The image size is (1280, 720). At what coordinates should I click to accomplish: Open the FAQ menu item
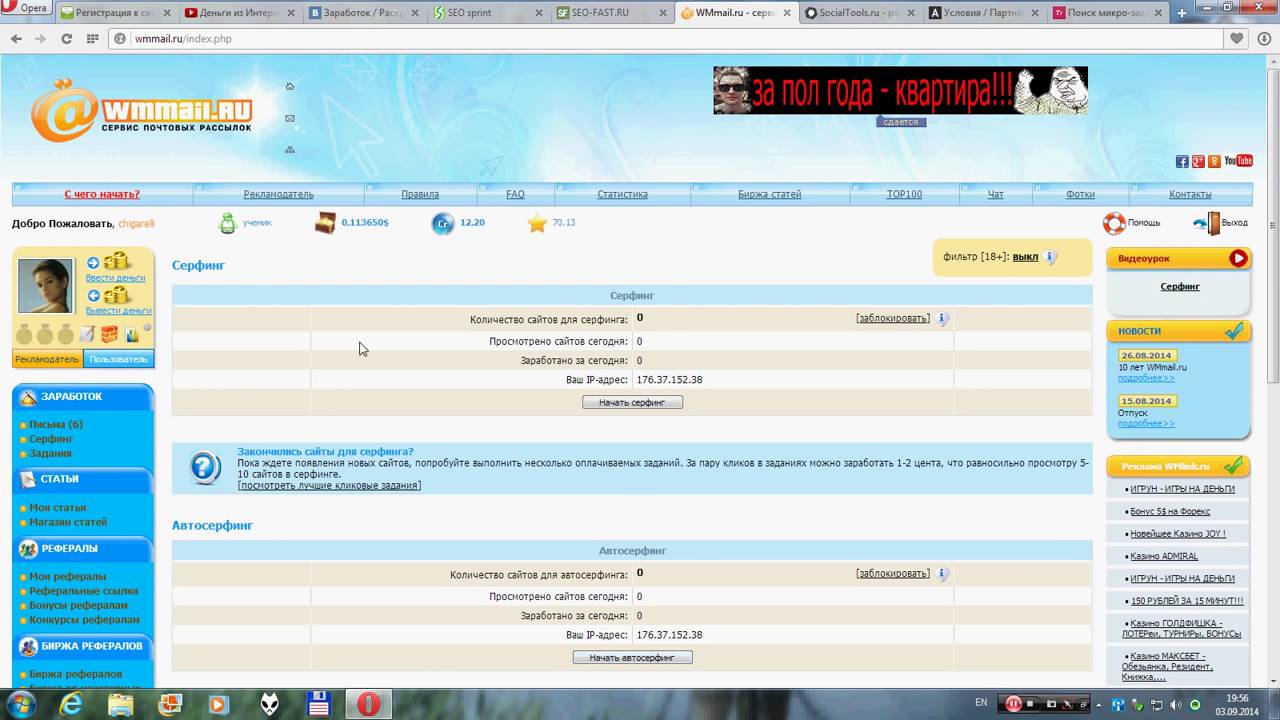coord(515,194)
